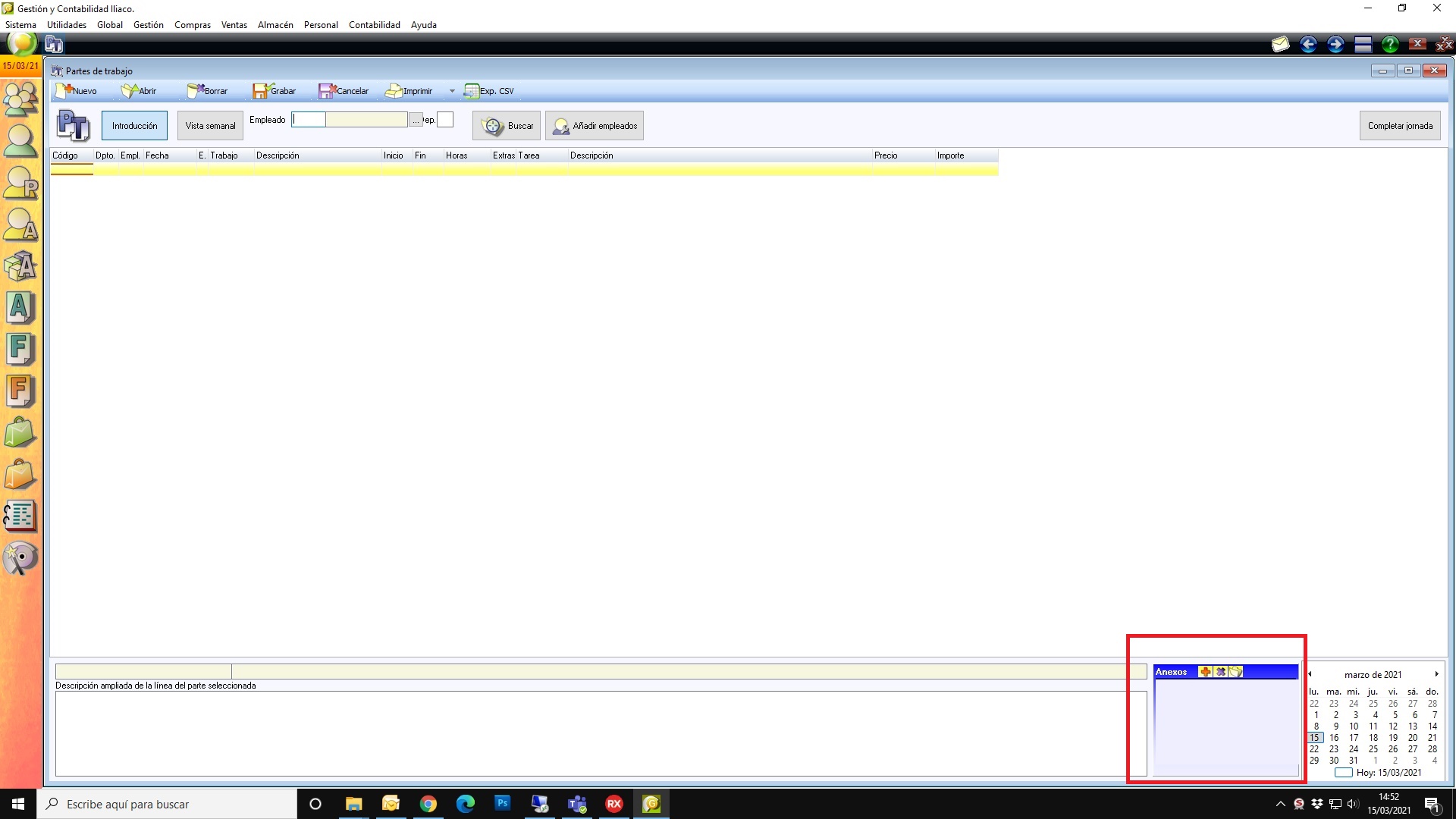Remove an attachment with the Anexos X icon

tap(1220, 672)
